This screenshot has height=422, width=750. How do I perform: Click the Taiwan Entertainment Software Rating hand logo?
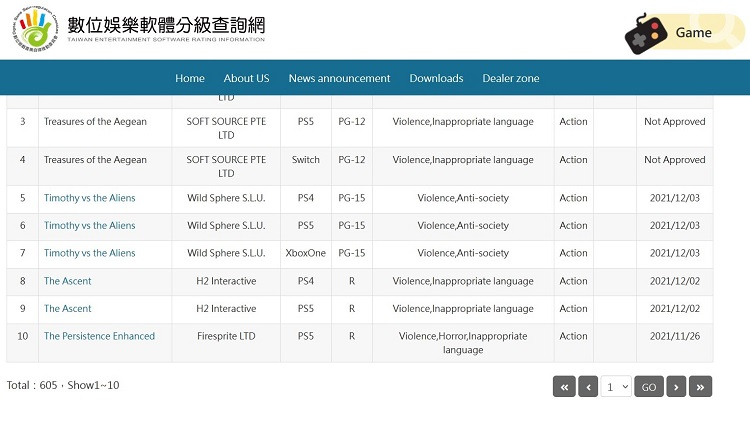click(35, 30)
